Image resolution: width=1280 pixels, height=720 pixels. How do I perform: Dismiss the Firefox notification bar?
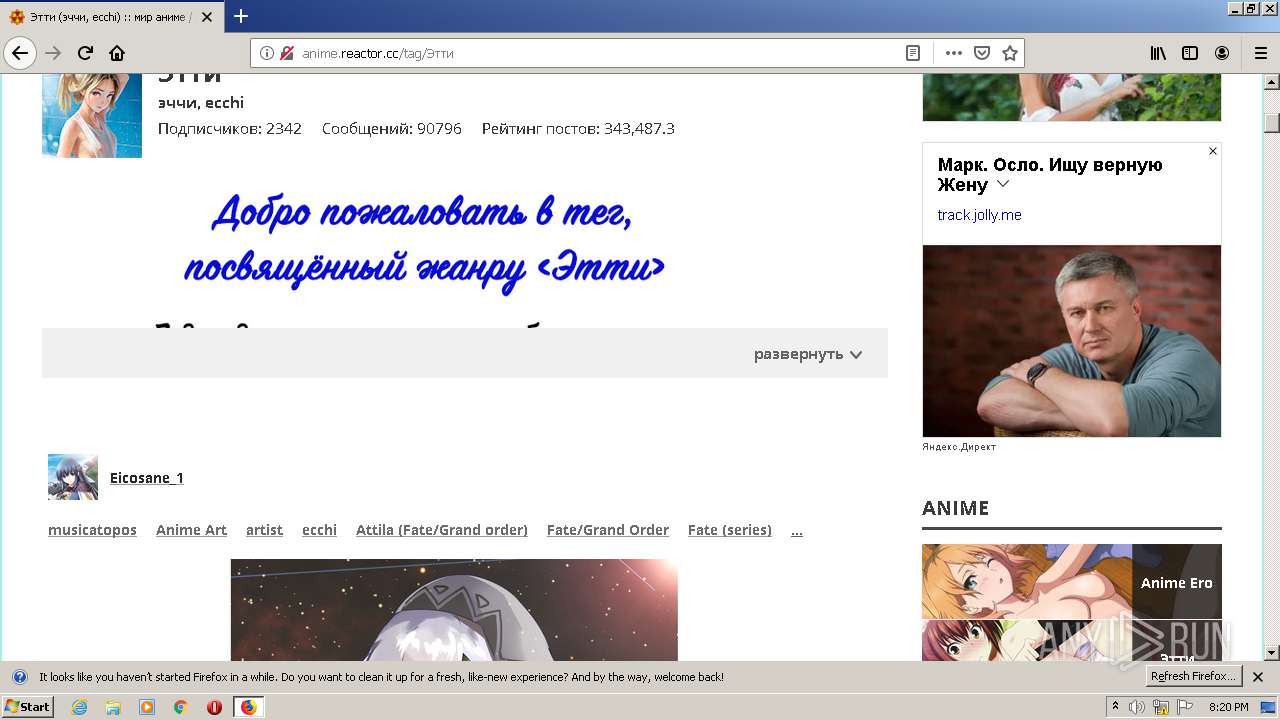[1258, 677]
